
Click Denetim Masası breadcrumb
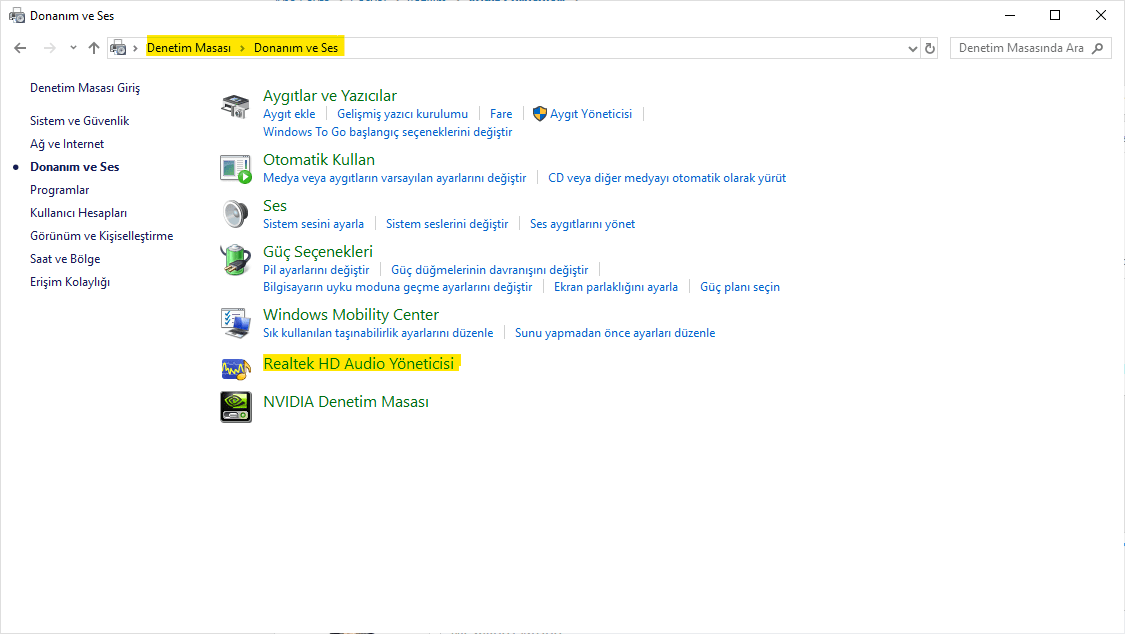coord(189,48)
